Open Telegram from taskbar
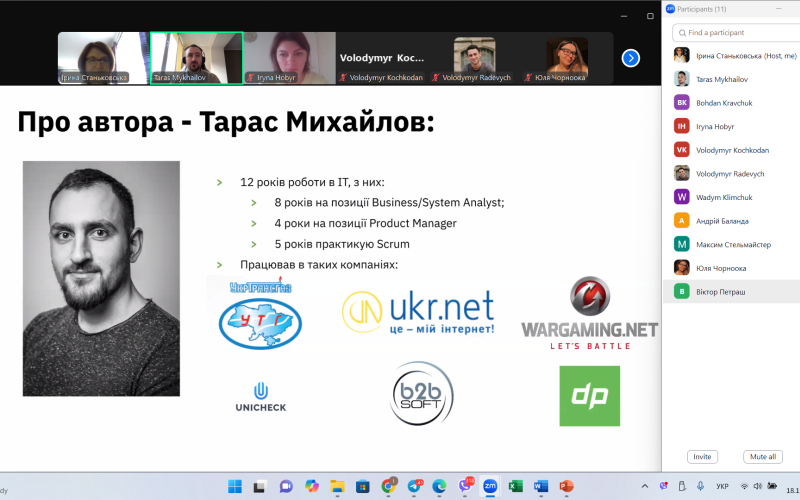 [x=414, y=486]
